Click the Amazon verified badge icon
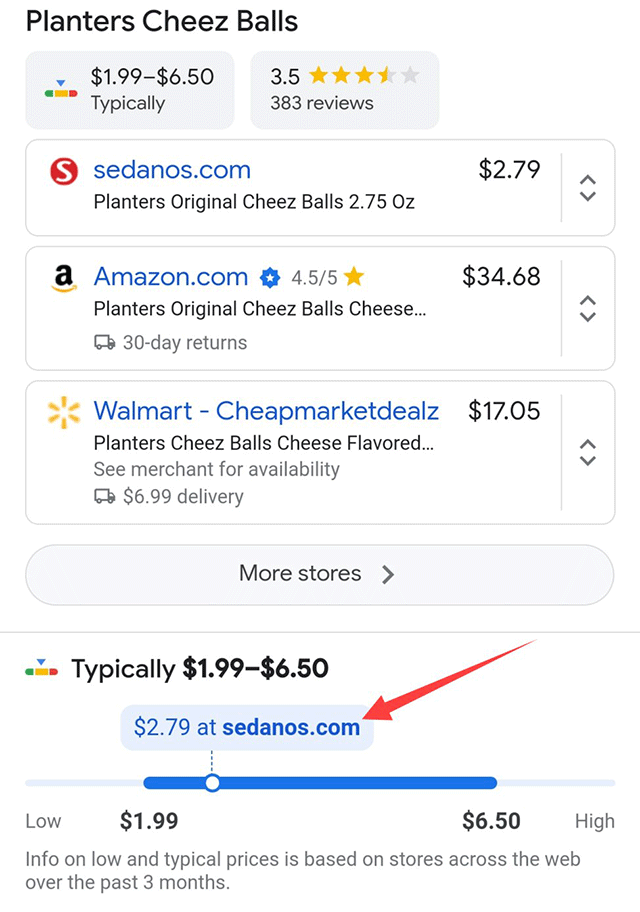The height and width of the screenshot is (912, 640). point(269,278)
